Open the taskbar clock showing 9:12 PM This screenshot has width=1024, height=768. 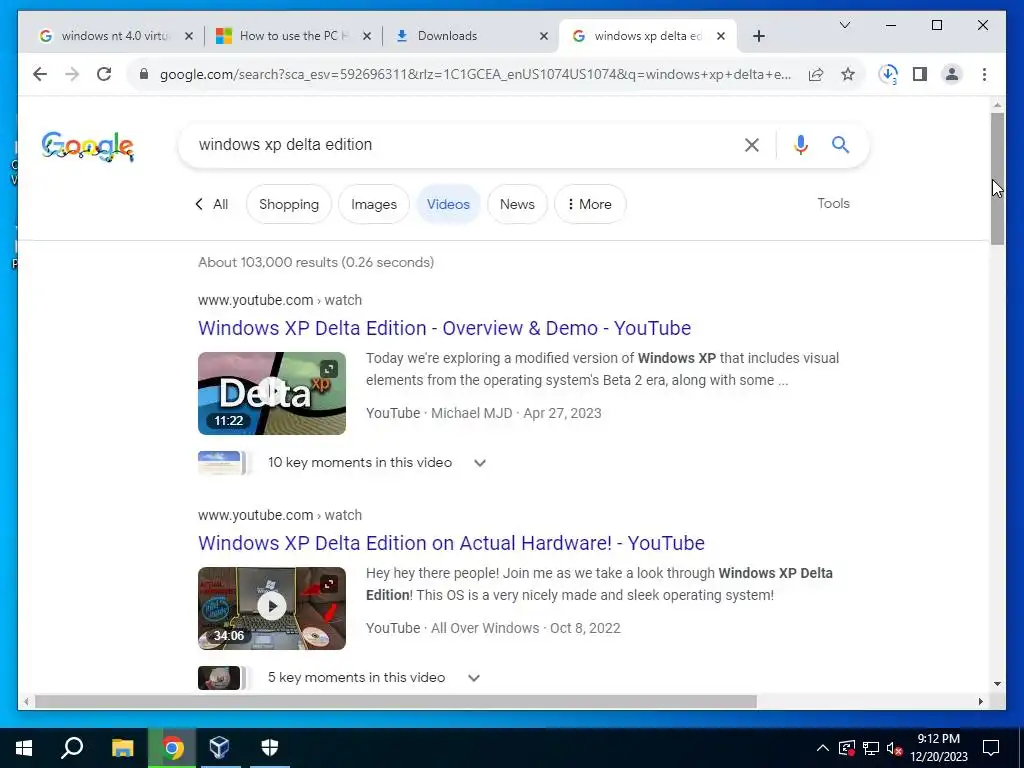pos(938,748)
